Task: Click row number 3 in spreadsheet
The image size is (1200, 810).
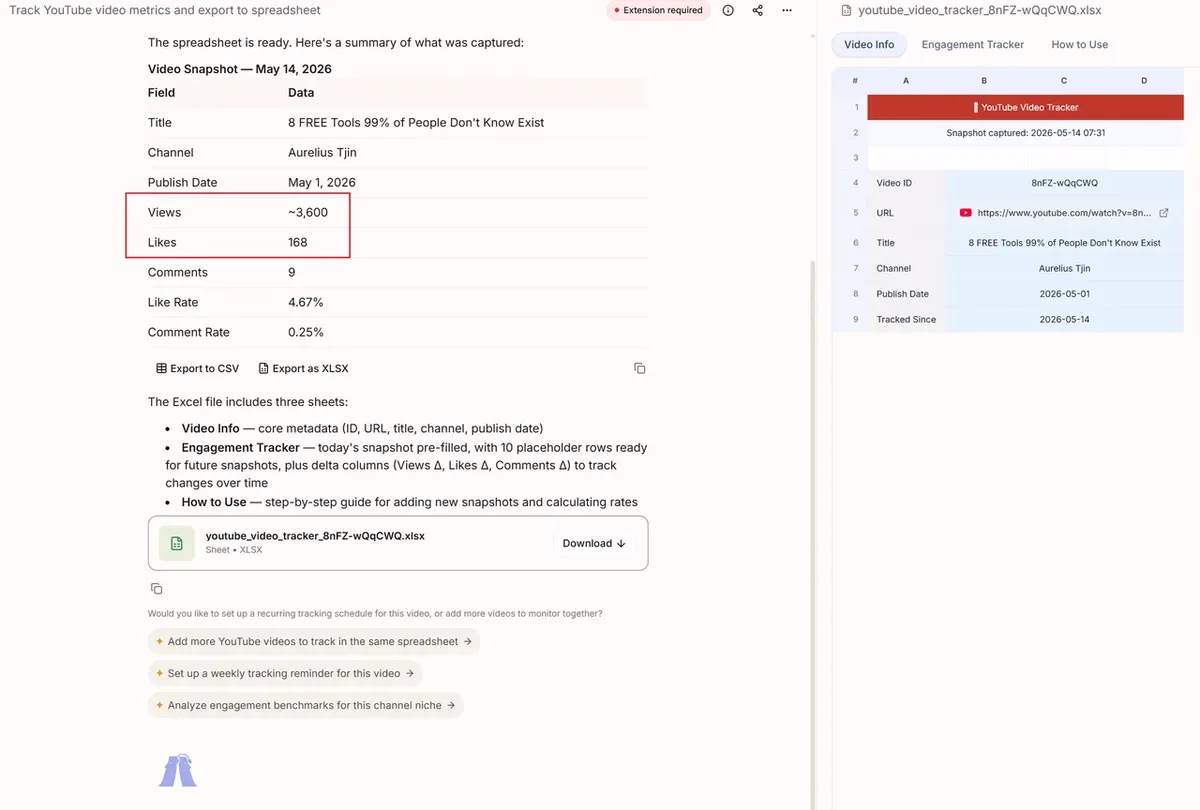Action: [855, 158]
